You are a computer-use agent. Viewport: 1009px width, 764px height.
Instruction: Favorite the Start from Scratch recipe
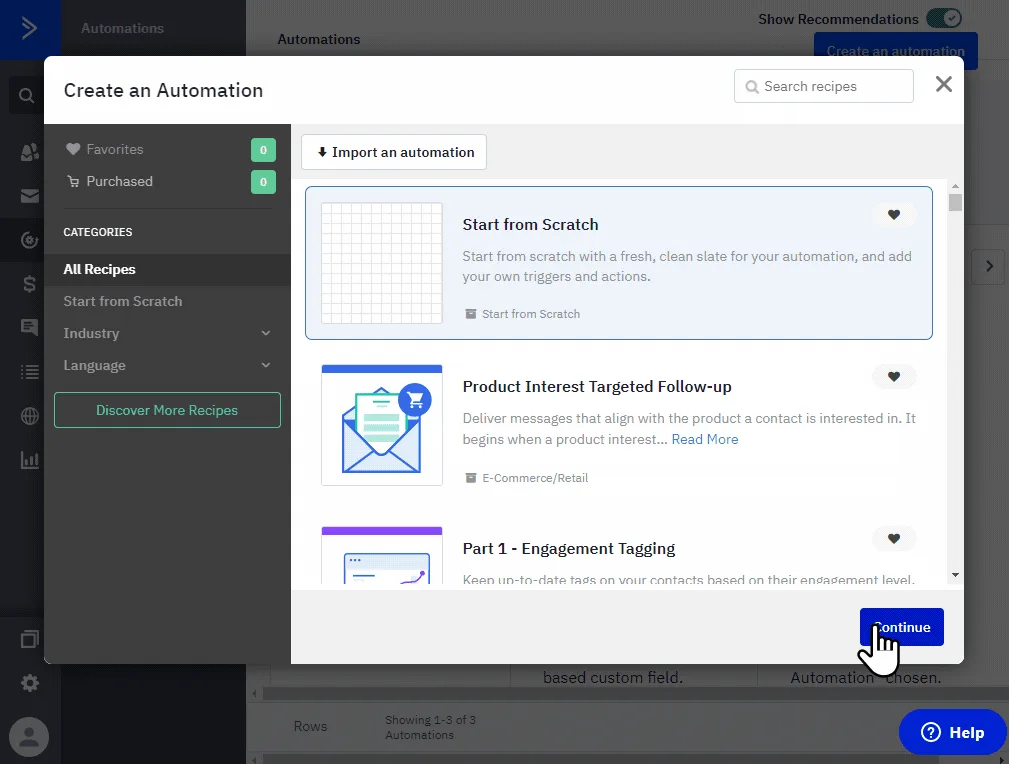tap(894, 214)
